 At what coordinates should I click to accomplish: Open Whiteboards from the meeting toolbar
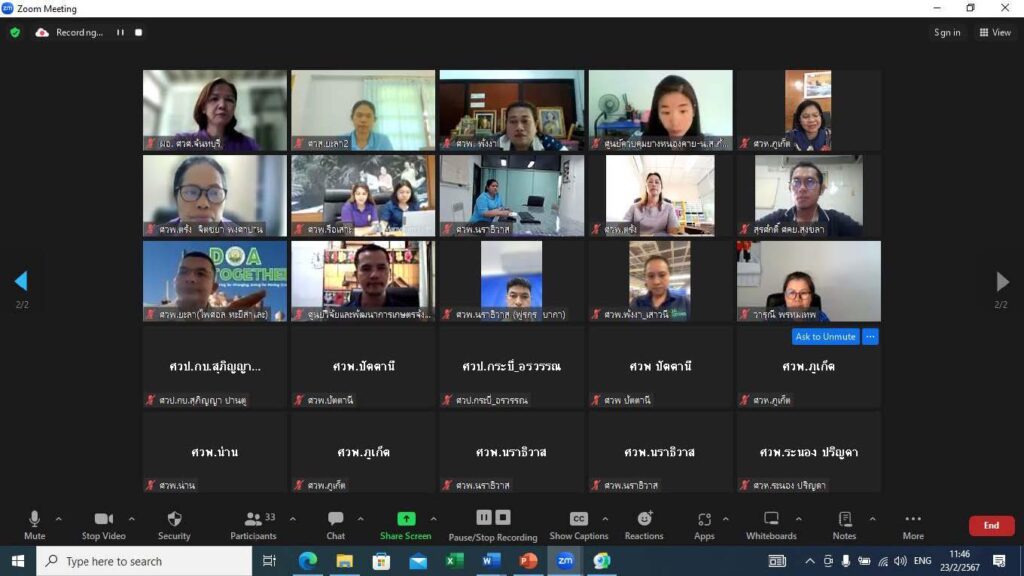coord(771,524)
